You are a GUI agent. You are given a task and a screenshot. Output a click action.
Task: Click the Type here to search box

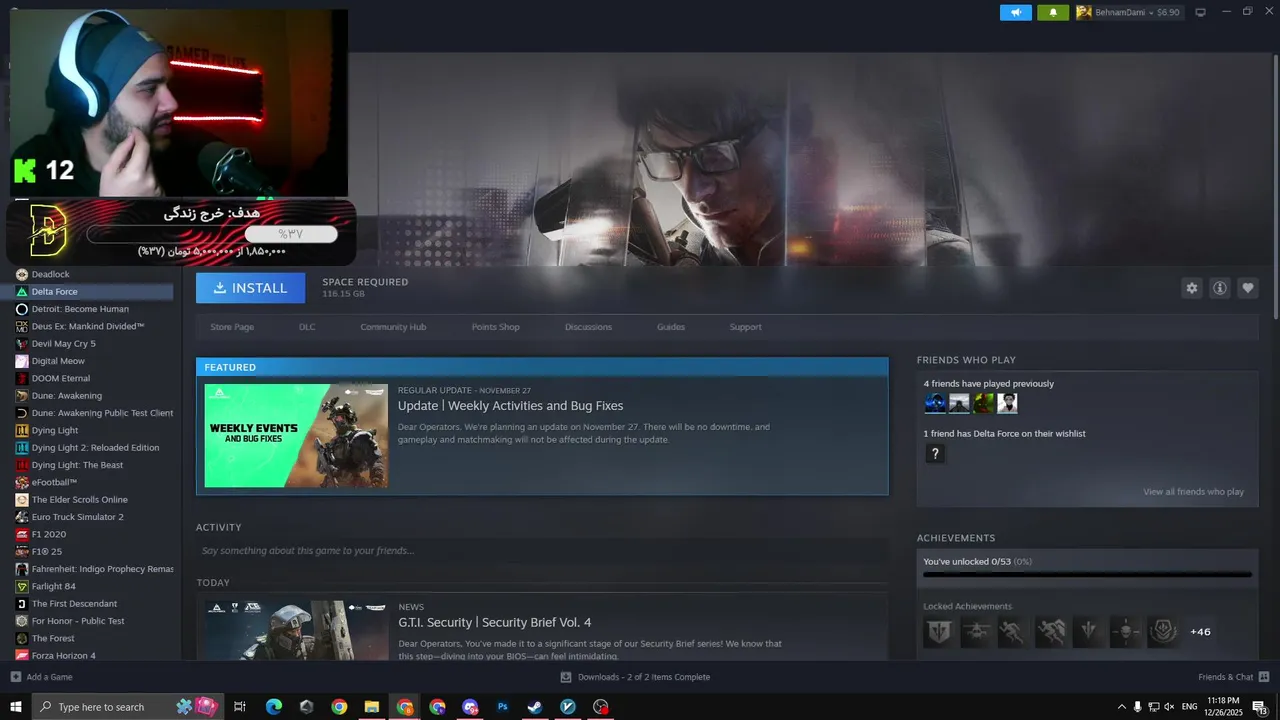click(x=128, y=707)
